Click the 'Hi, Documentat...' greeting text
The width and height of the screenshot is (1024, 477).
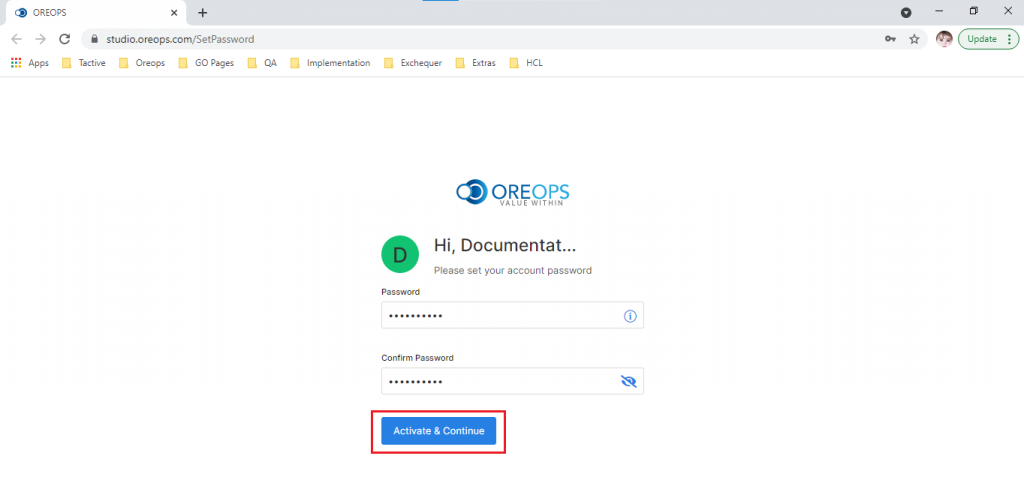click(x=505, y=246)
